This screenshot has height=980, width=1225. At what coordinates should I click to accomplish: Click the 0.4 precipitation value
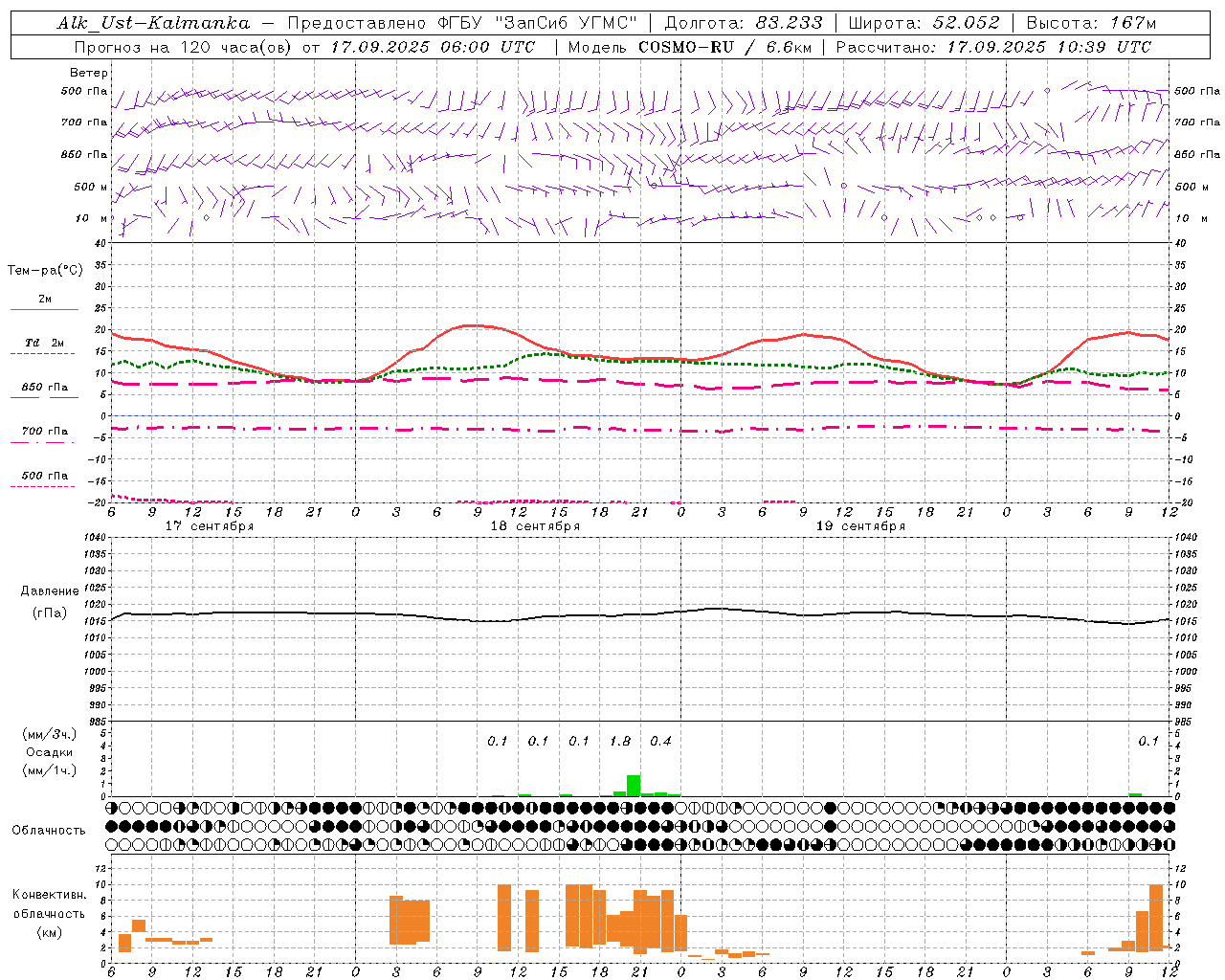tap(661, 741)
